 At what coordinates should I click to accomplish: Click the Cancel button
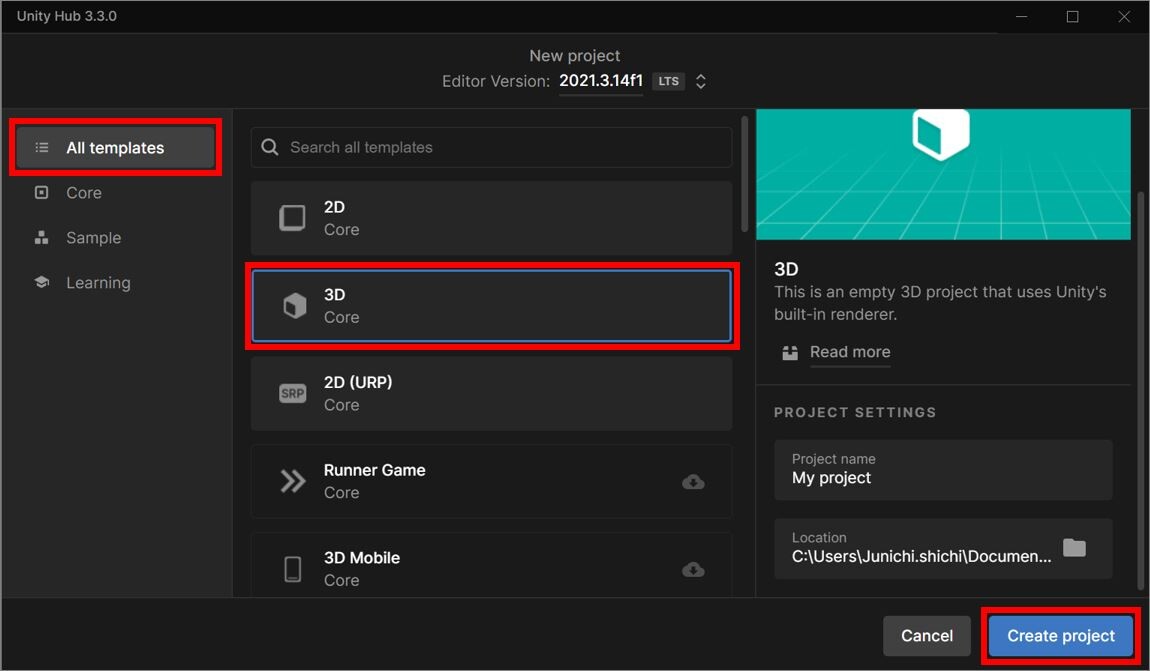click(927, 636)
